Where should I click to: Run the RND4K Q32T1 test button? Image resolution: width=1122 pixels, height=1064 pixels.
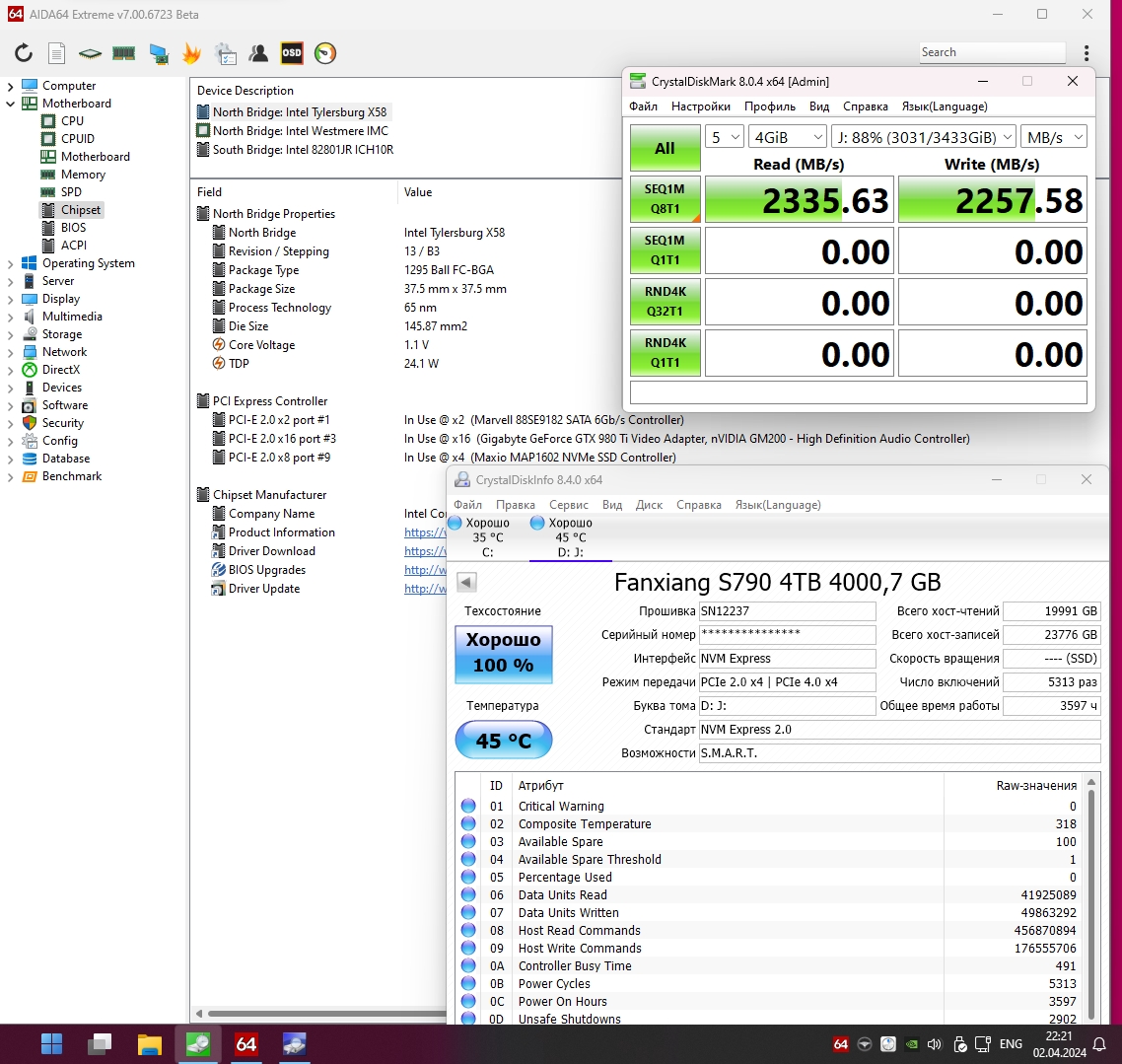665,302
